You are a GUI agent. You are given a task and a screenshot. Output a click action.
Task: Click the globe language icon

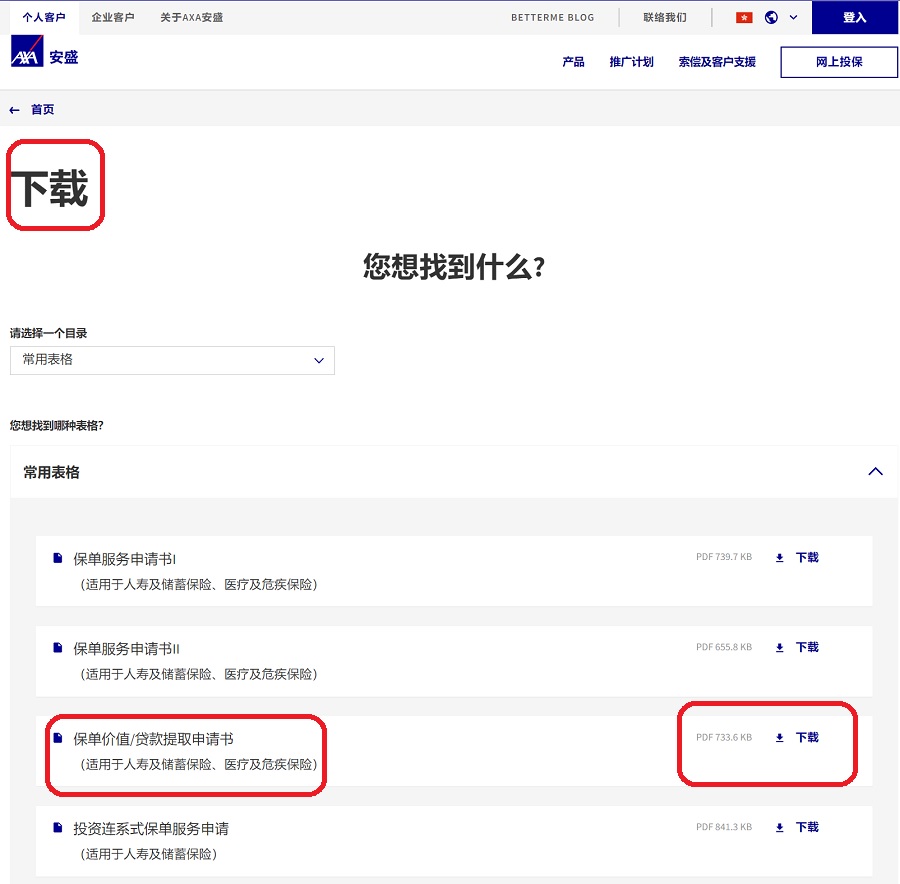click(771, 18)
